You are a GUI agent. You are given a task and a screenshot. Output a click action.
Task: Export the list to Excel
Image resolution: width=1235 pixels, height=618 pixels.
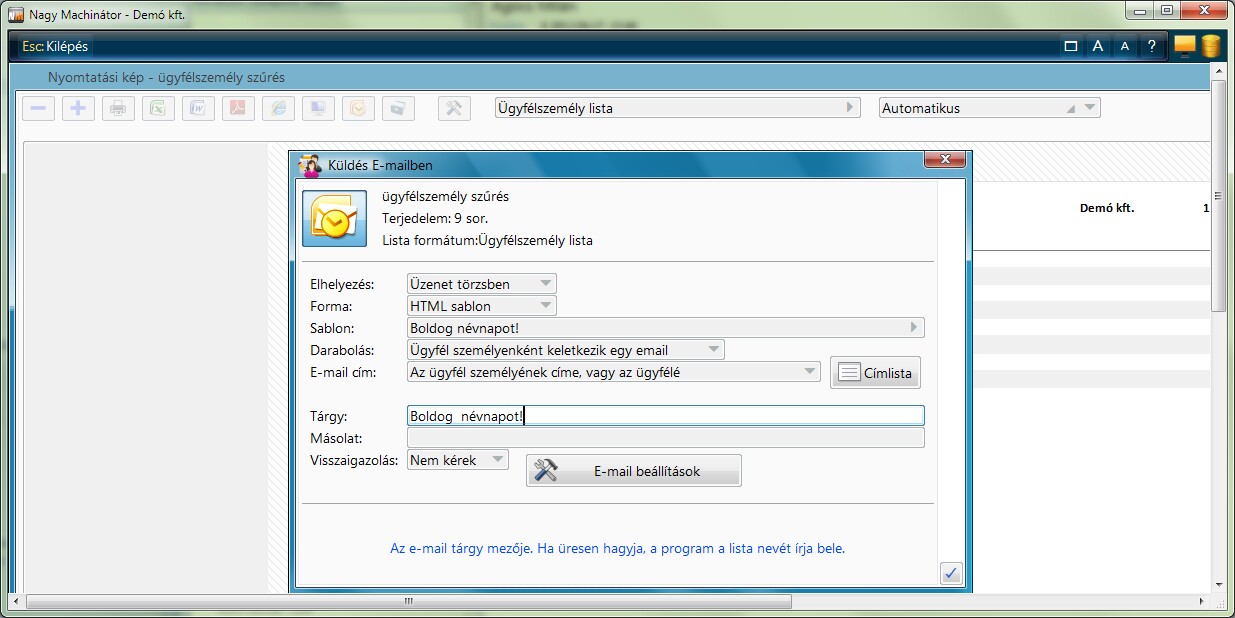[x=158, y=108]
